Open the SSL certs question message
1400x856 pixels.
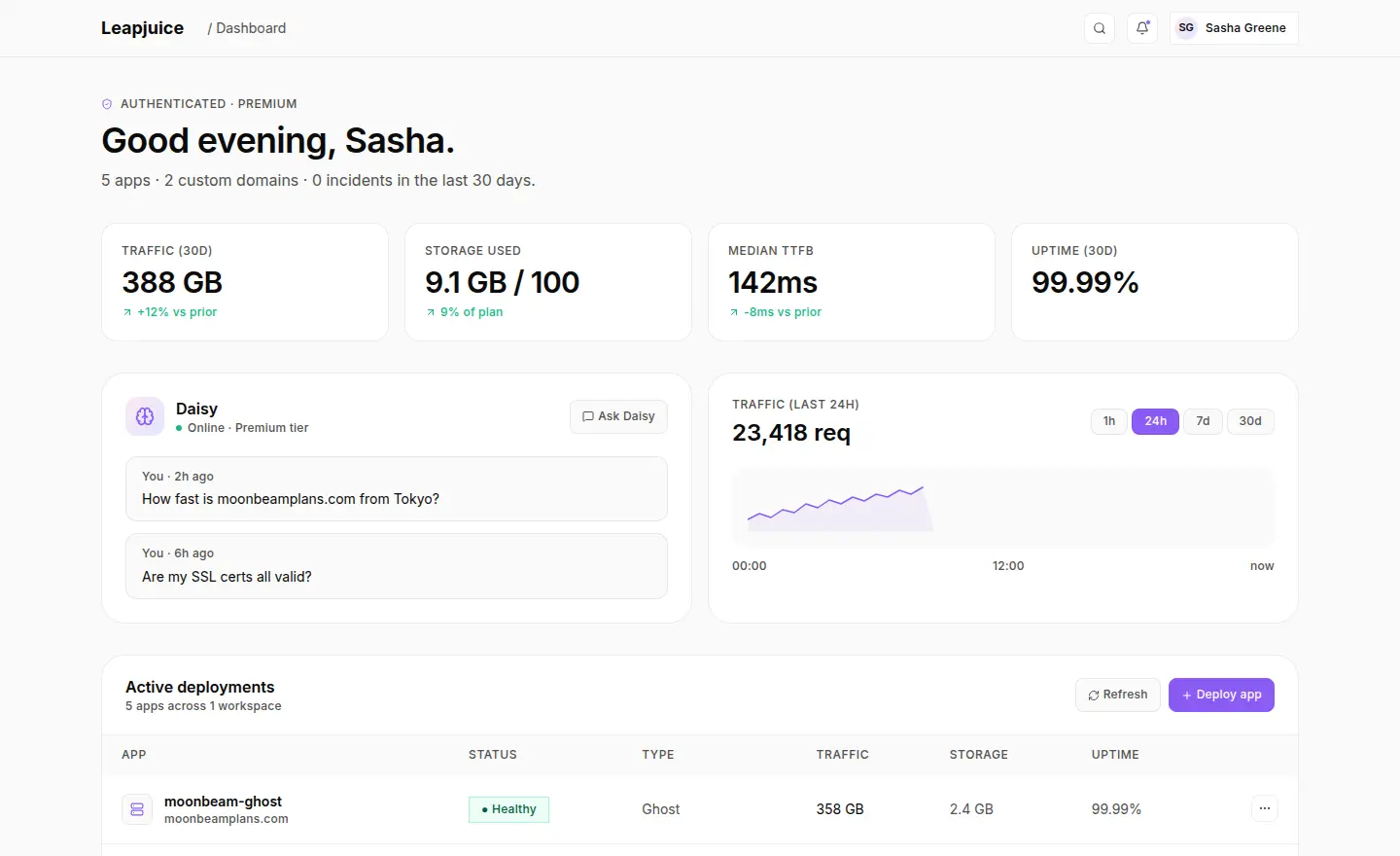tap(397, 566)
